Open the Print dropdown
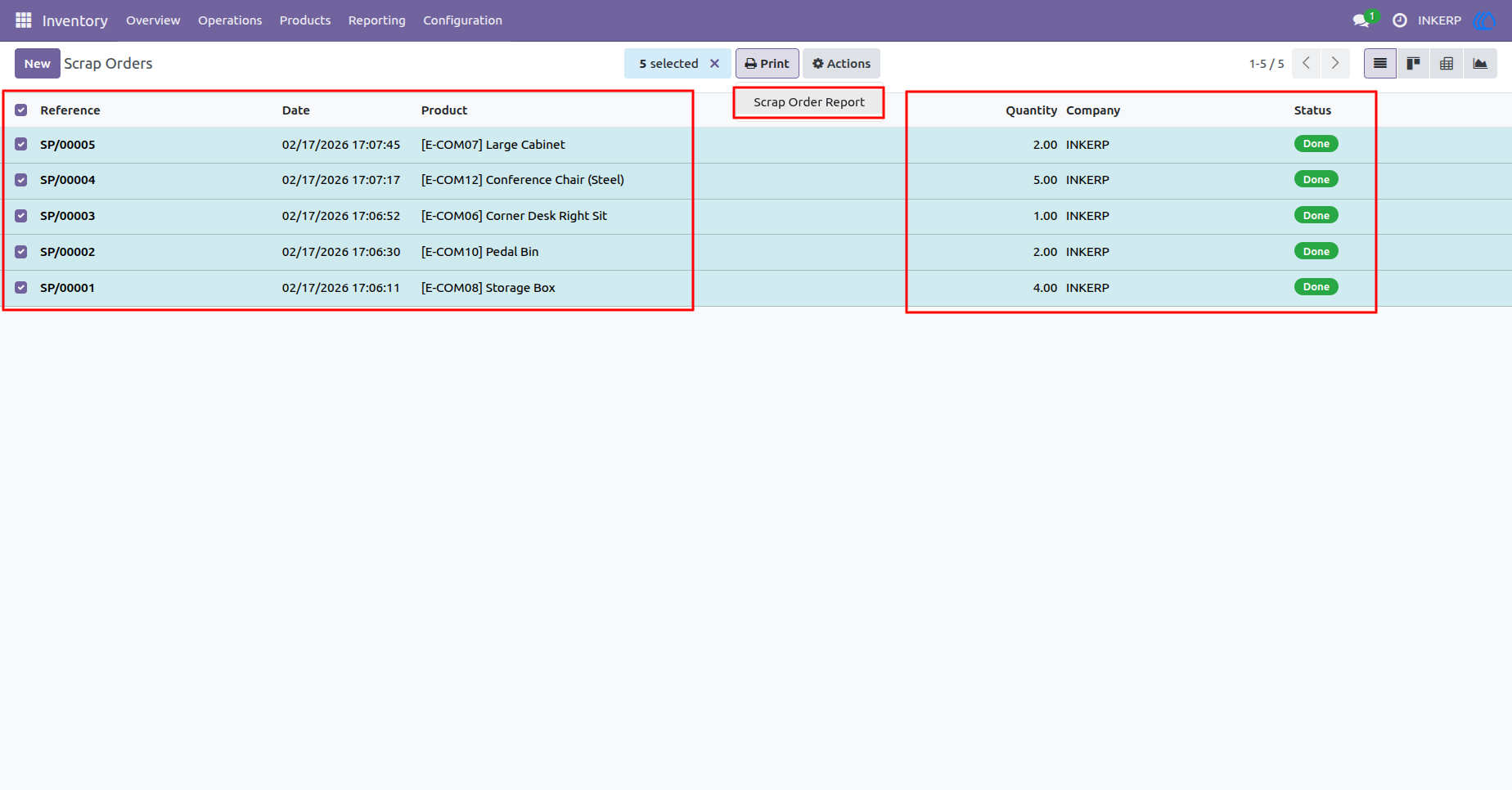 pyautogui.click(x=767, y=64)
